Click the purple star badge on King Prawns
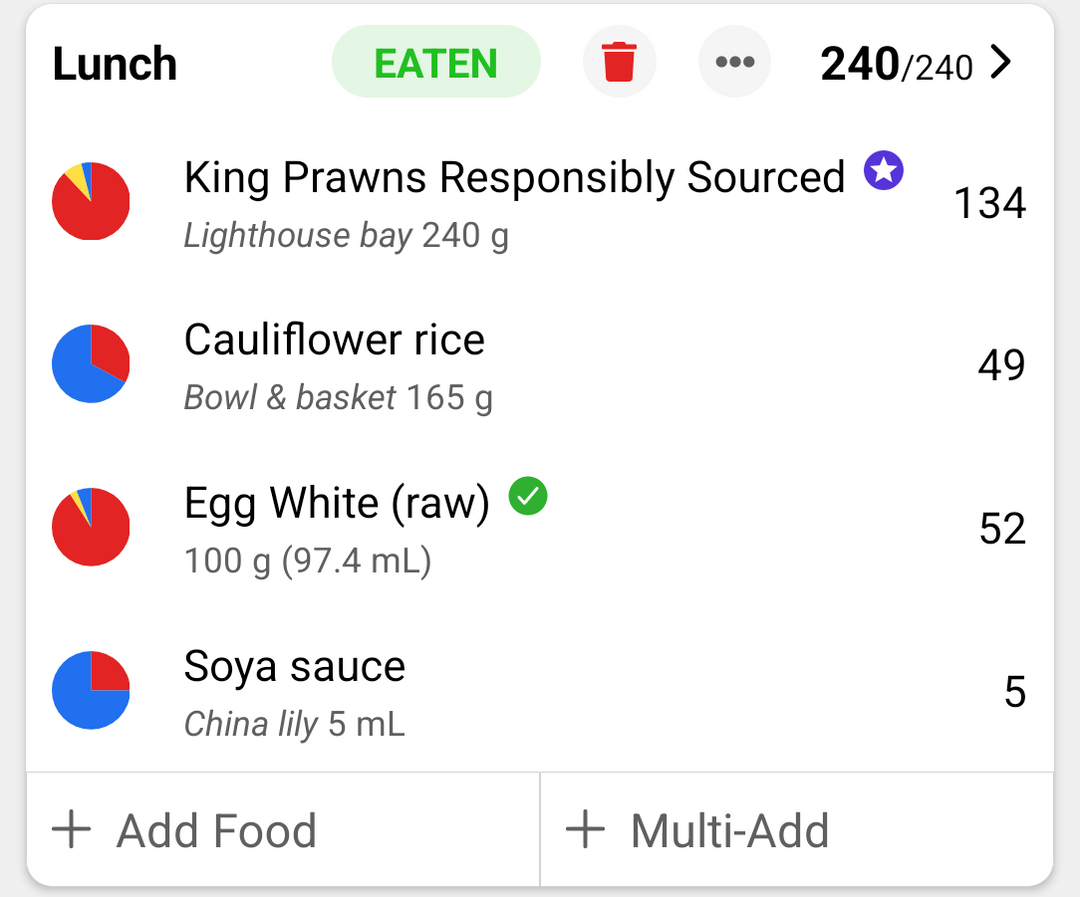 coord(884,170)
